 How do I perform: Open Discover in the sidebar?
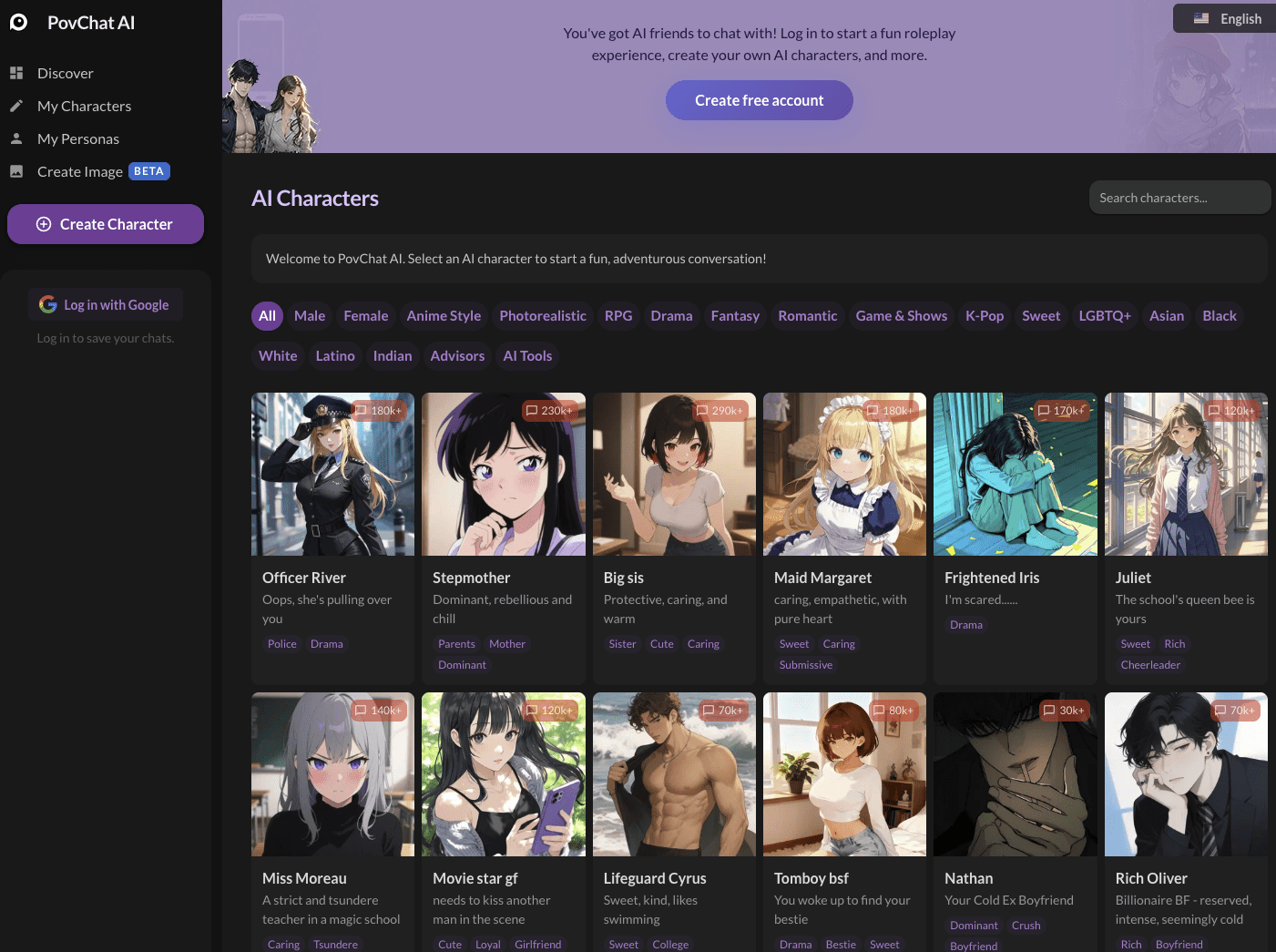pyautogui.click(x=66, y=73)
